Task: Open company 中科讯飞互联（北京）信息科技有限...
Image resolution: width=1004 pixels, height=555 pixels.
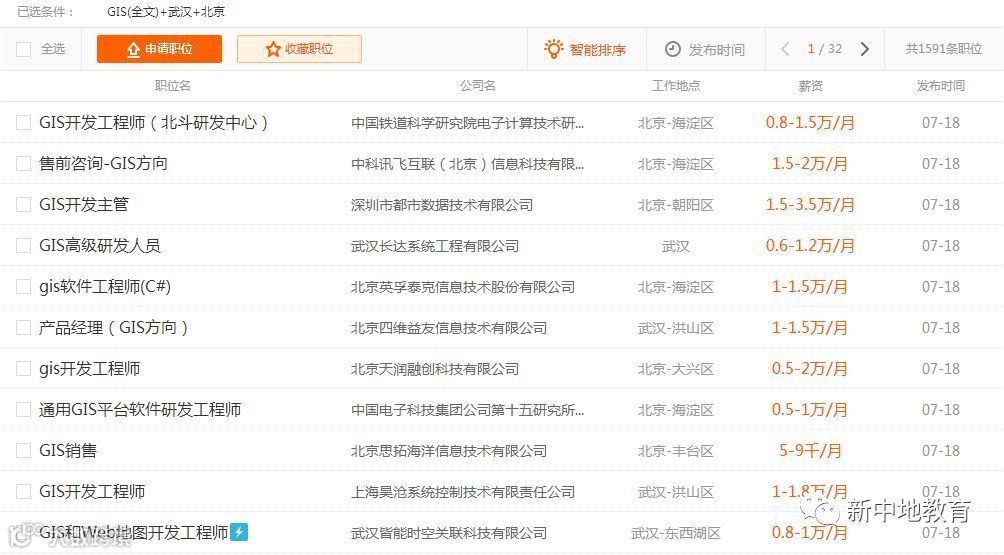Action: pos(467,164)
